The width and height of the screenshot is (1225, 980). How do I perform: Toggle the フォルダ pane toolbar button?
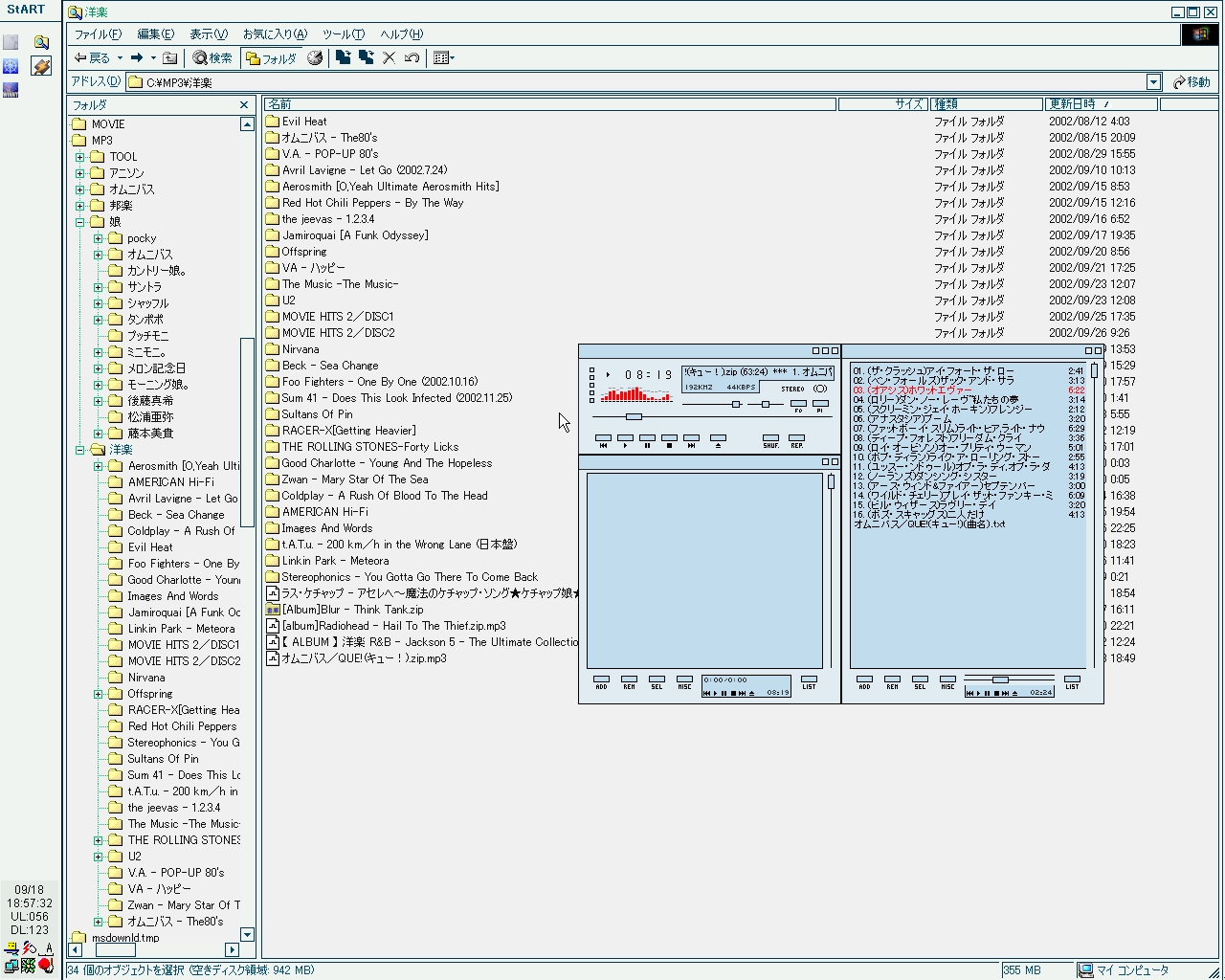(x=271, y=58)
